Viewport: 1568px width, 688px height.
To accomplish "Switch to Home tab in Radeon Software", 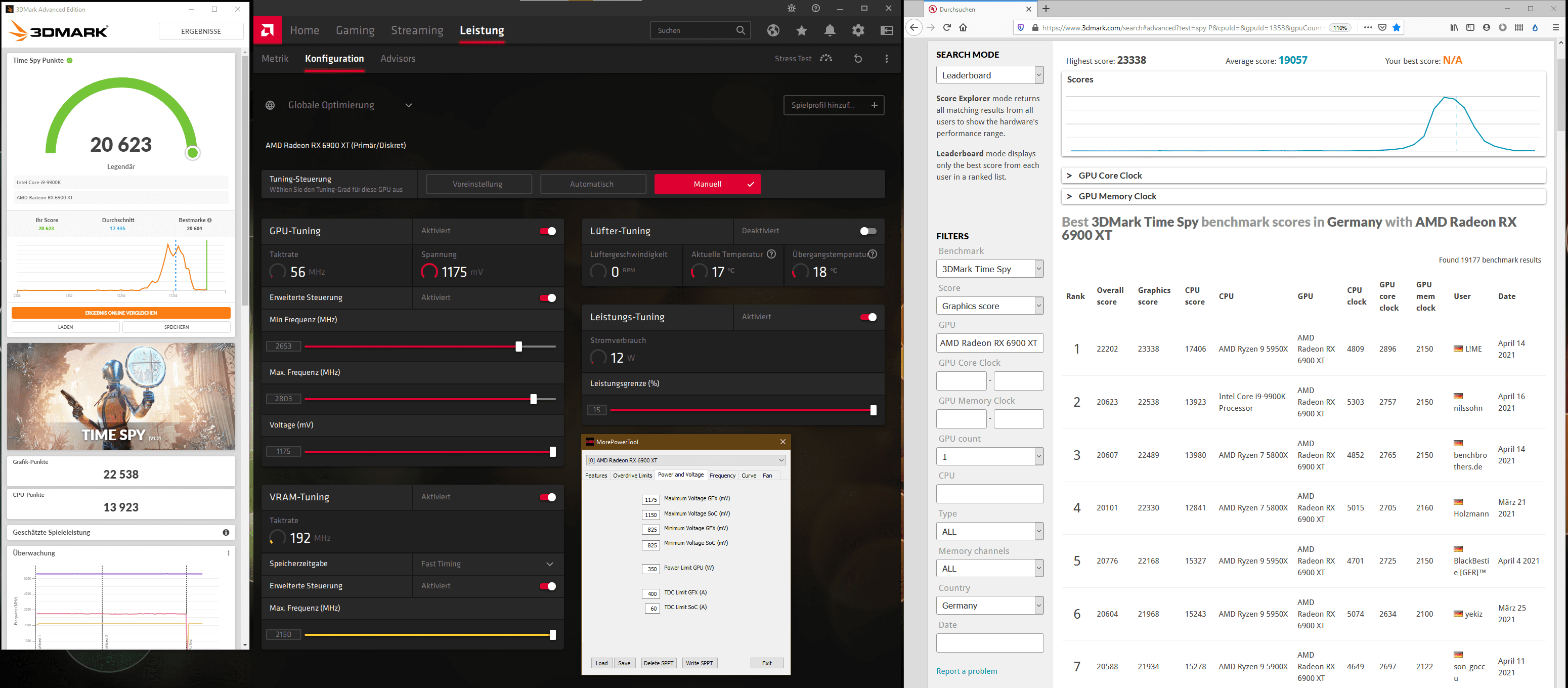I will click(x=304, y=30).
